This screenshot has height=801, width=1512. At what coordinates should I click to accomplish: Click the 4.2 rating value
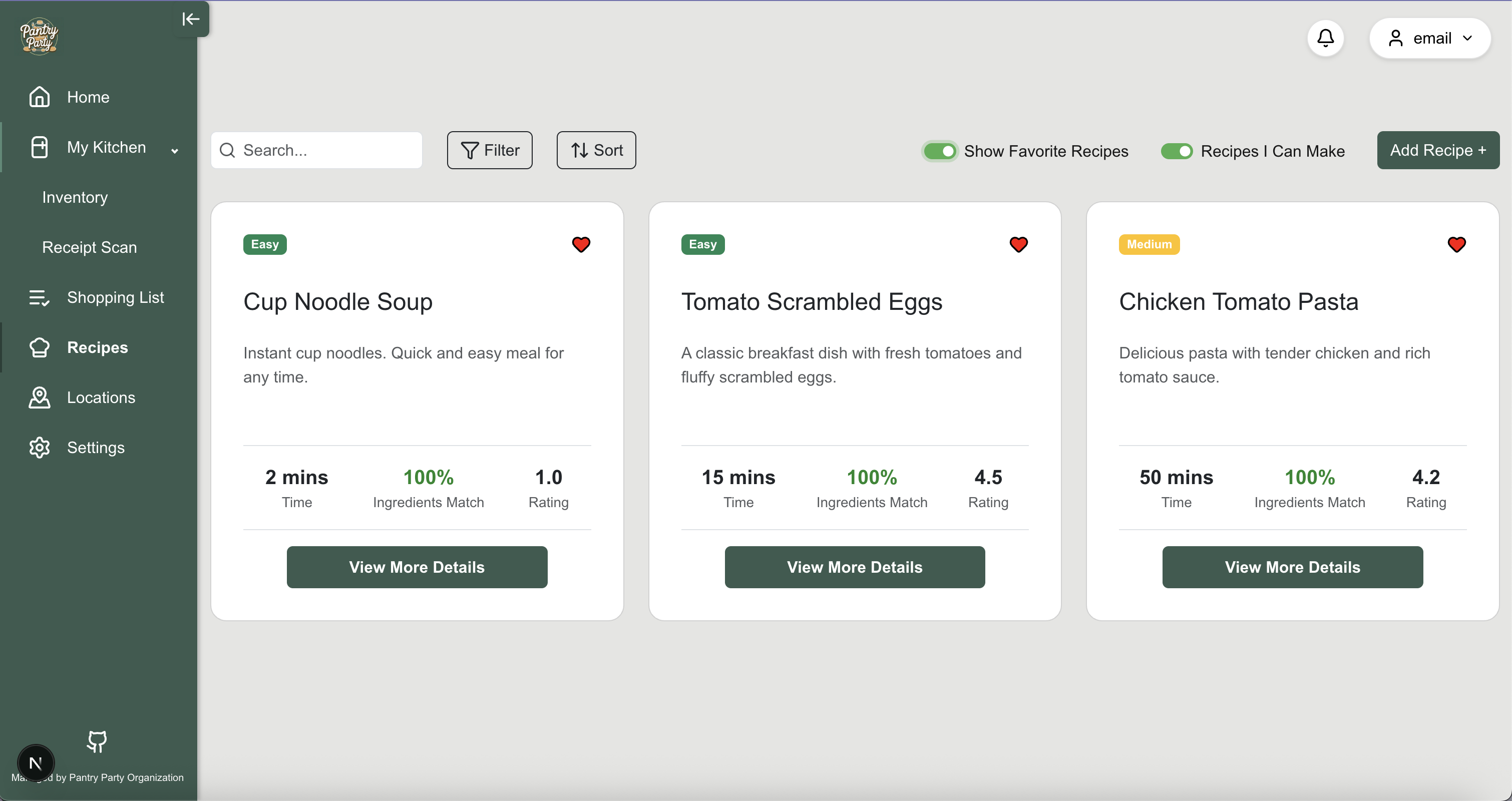tap(1426, 477)
